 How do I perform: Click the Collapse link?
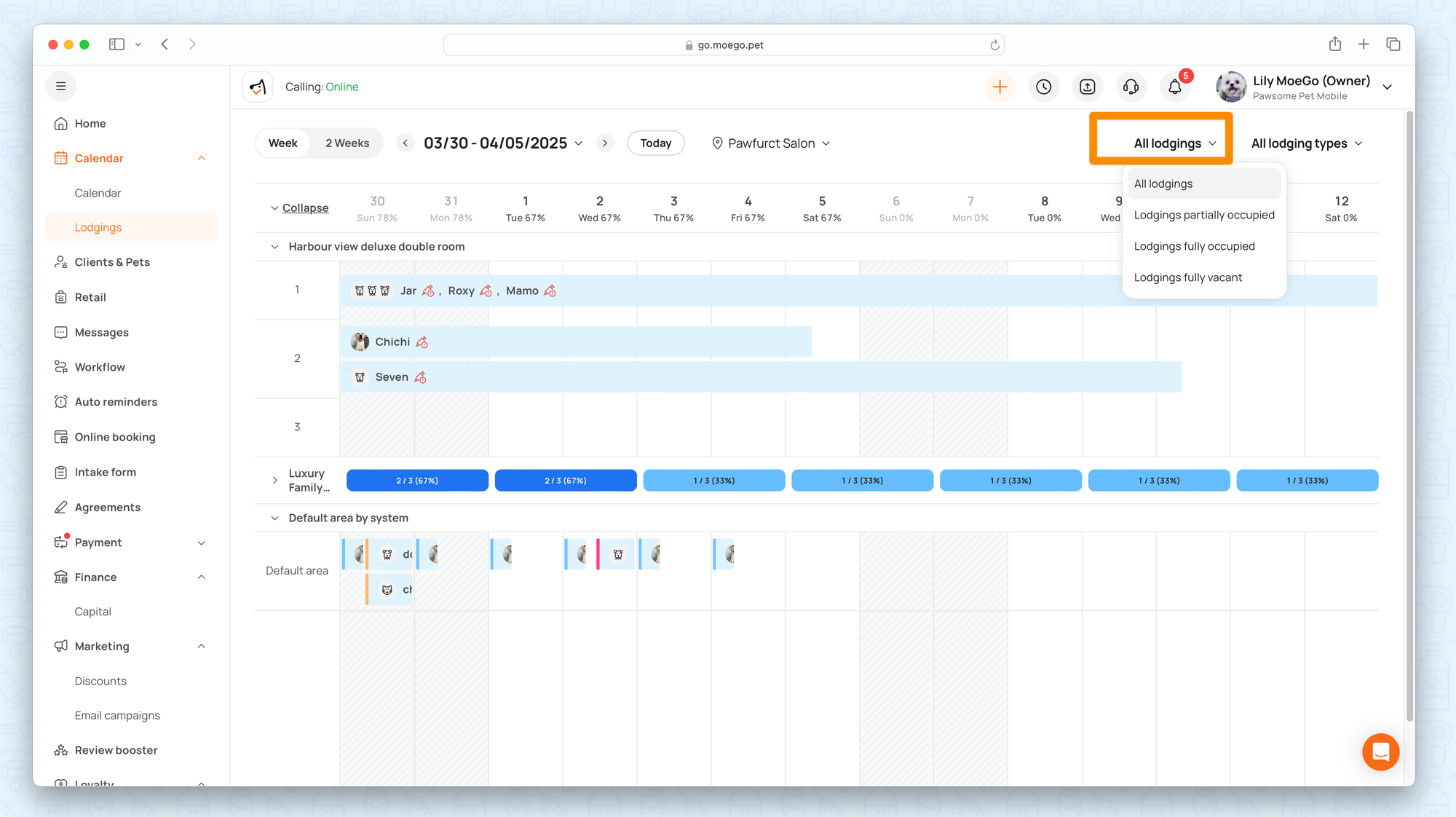(305, 208)
